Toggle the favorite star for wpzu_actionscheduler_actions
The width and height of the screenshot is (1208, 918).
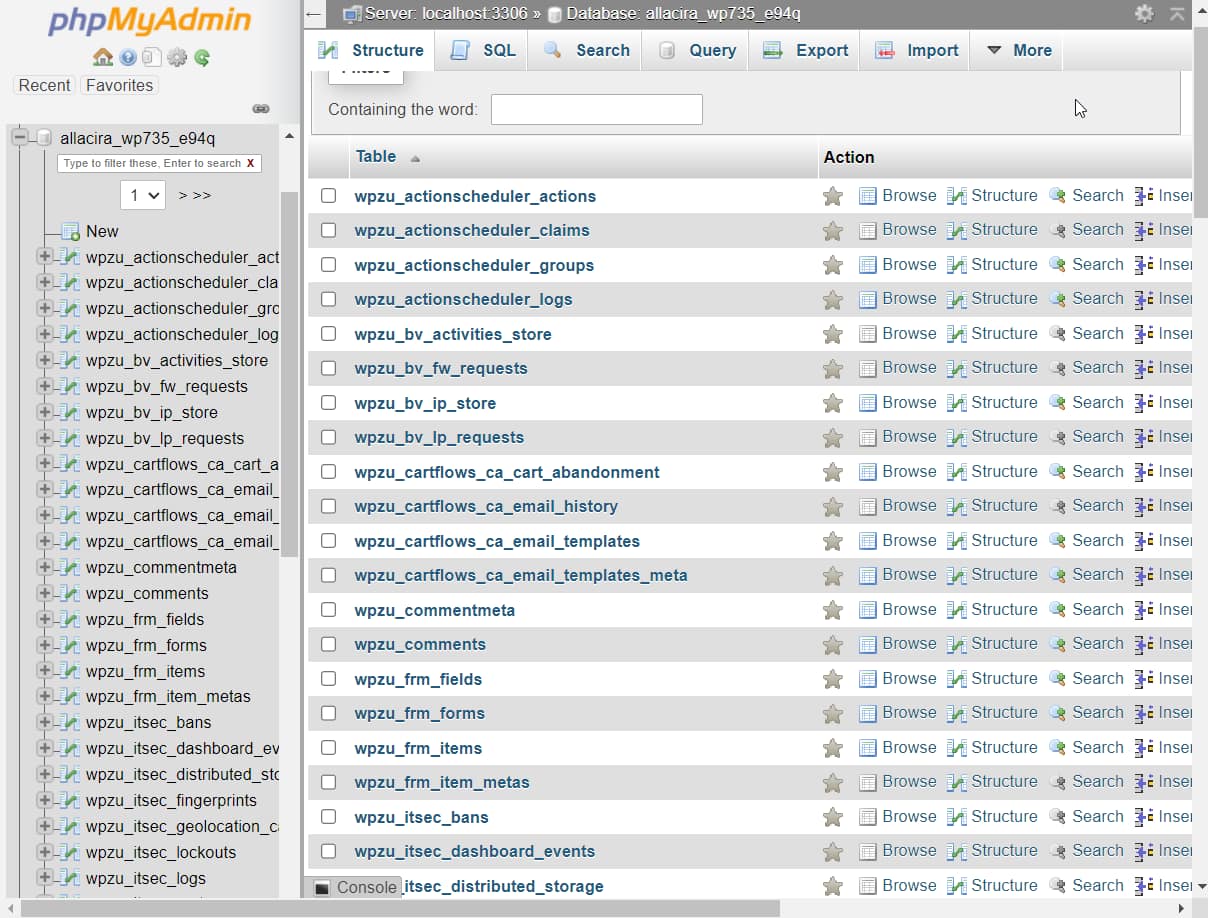click(833, 195)
